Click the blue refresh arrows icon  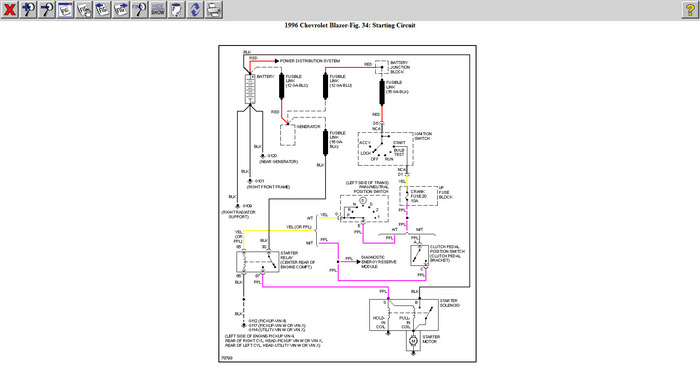(195, 9)
